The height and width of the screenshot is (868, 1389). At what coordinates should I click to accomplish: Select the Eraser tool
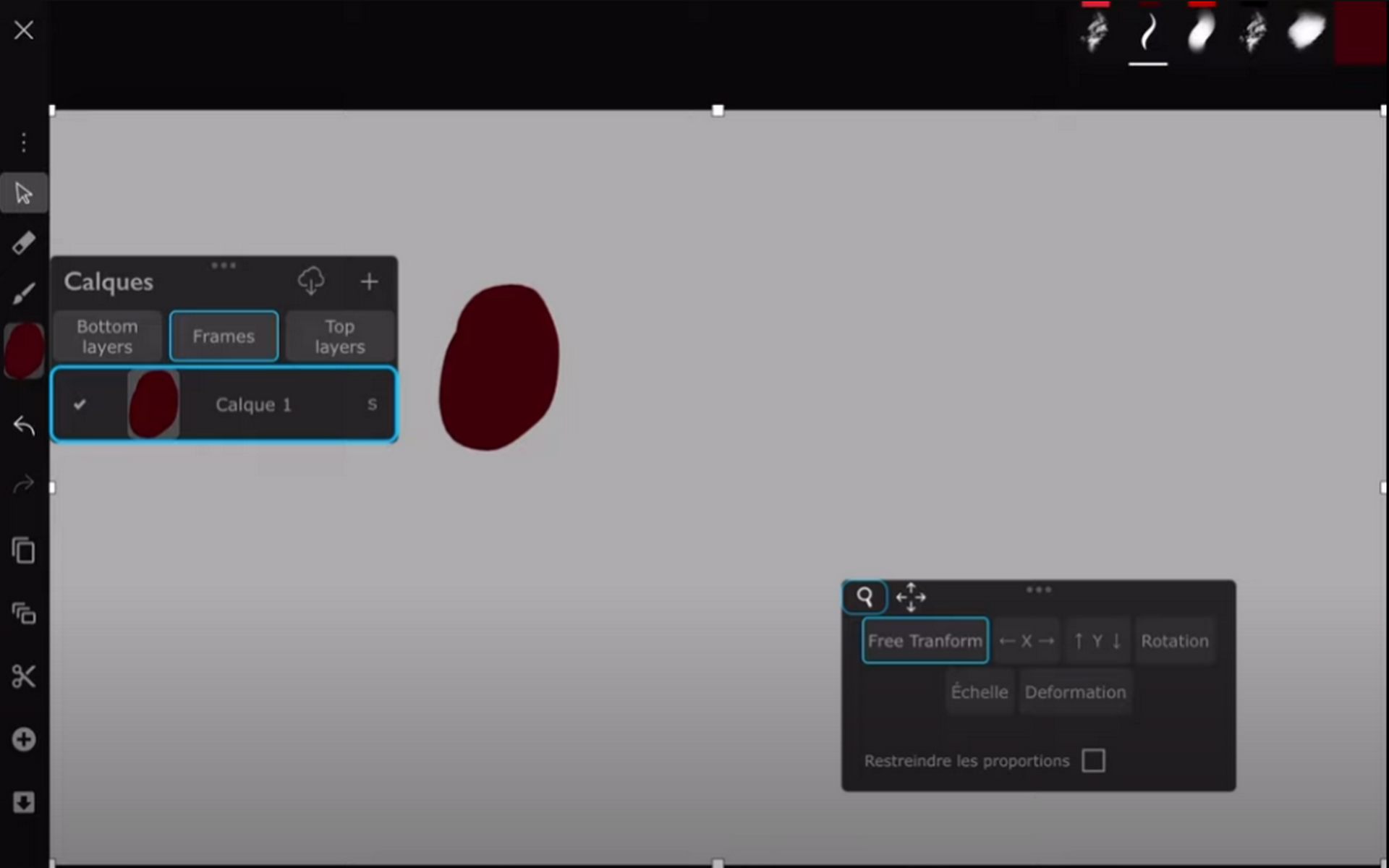(x=24, y=243)
